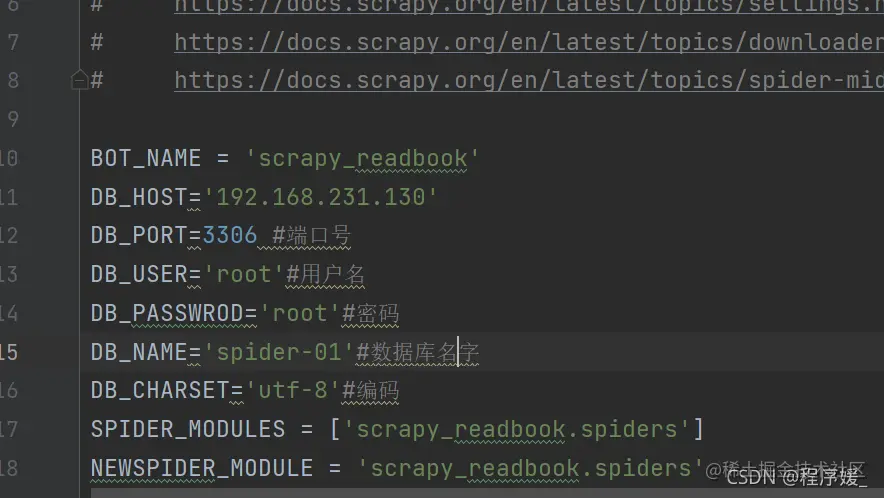Click the NEWSPIDER_MODULE string value

531,469
